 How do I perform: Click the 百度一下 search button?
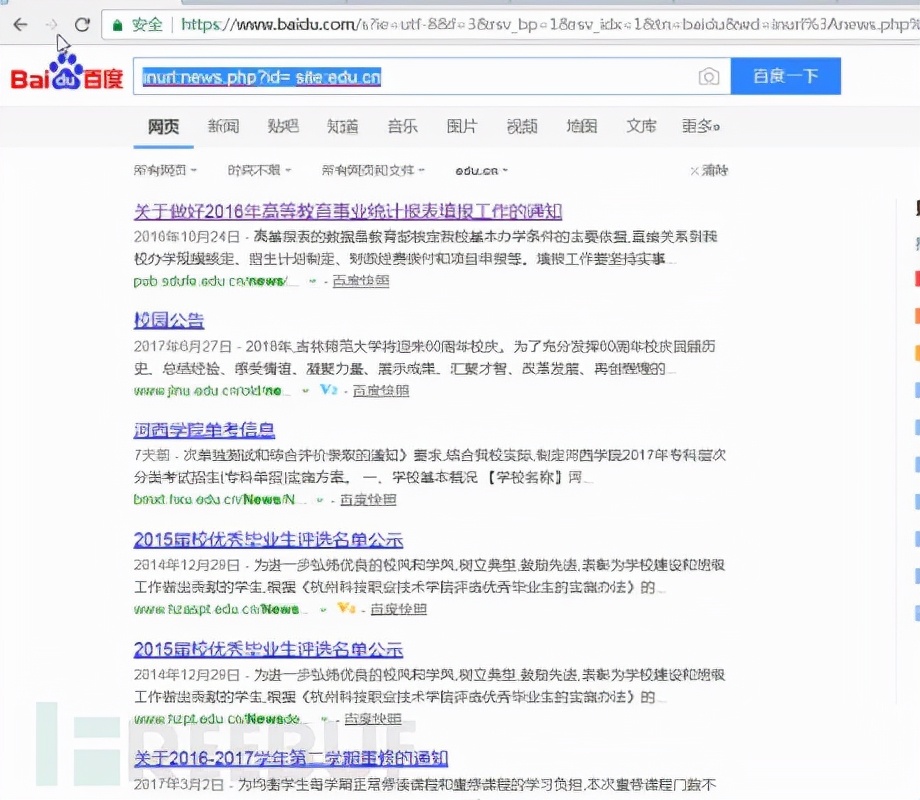pyautogui.click(x=786, y=76)
